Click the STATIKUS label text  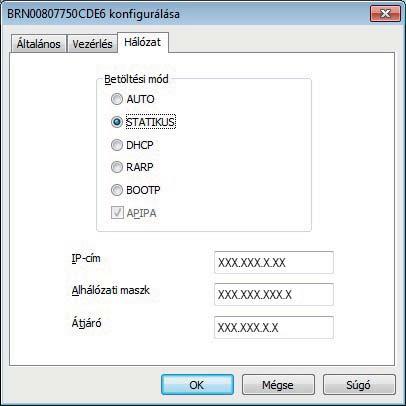(150, 122)
